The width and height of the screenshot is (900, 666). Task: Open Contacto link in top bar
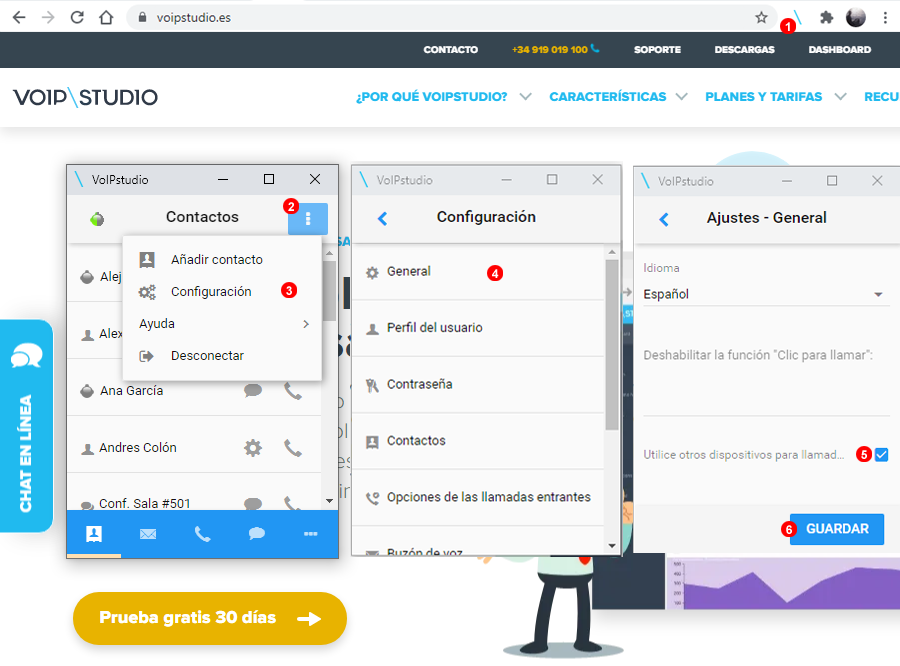click(451, 49)
